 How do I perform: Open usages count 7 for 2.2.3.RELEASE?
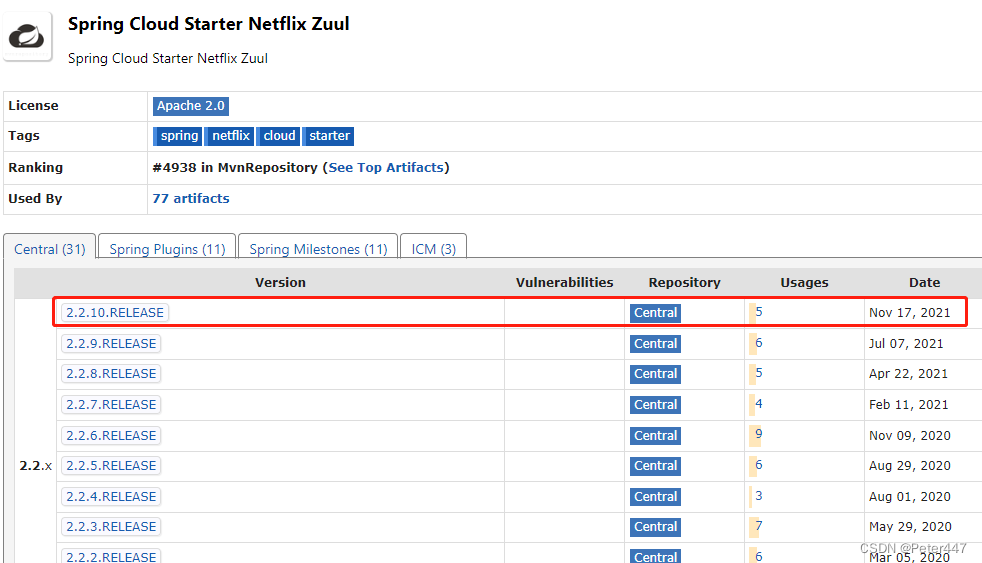[758, 525]
